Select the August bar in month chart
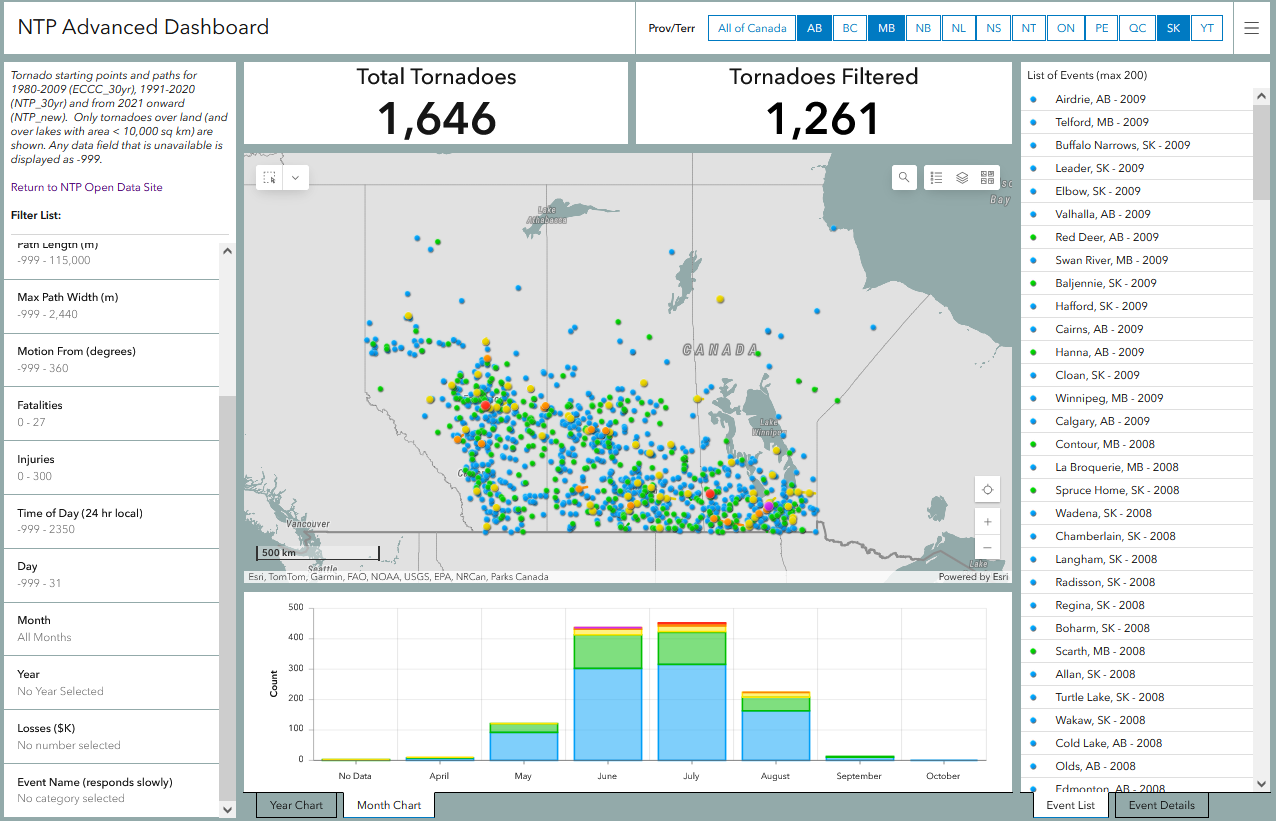The width and height of the screenshot is (1276, 821). click(x=775, y=725)
